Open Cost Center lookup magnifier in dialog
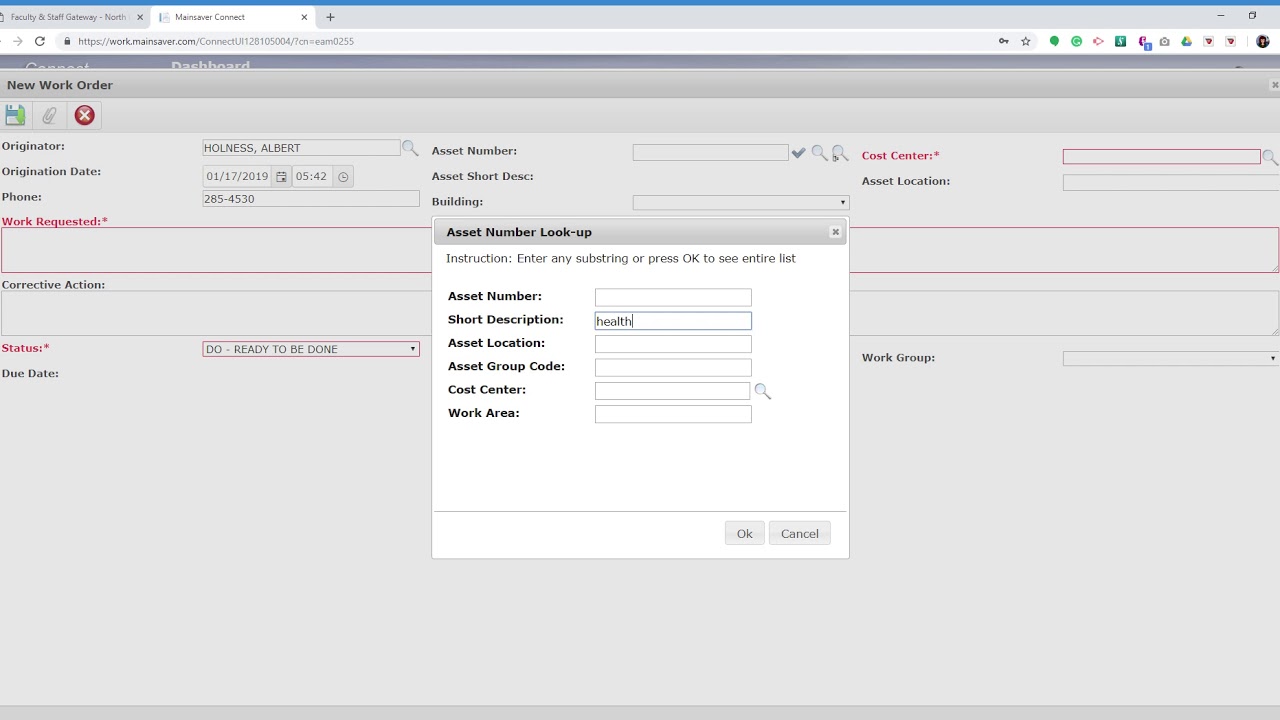Screen dimensions: 1280x720 (763, 391)
